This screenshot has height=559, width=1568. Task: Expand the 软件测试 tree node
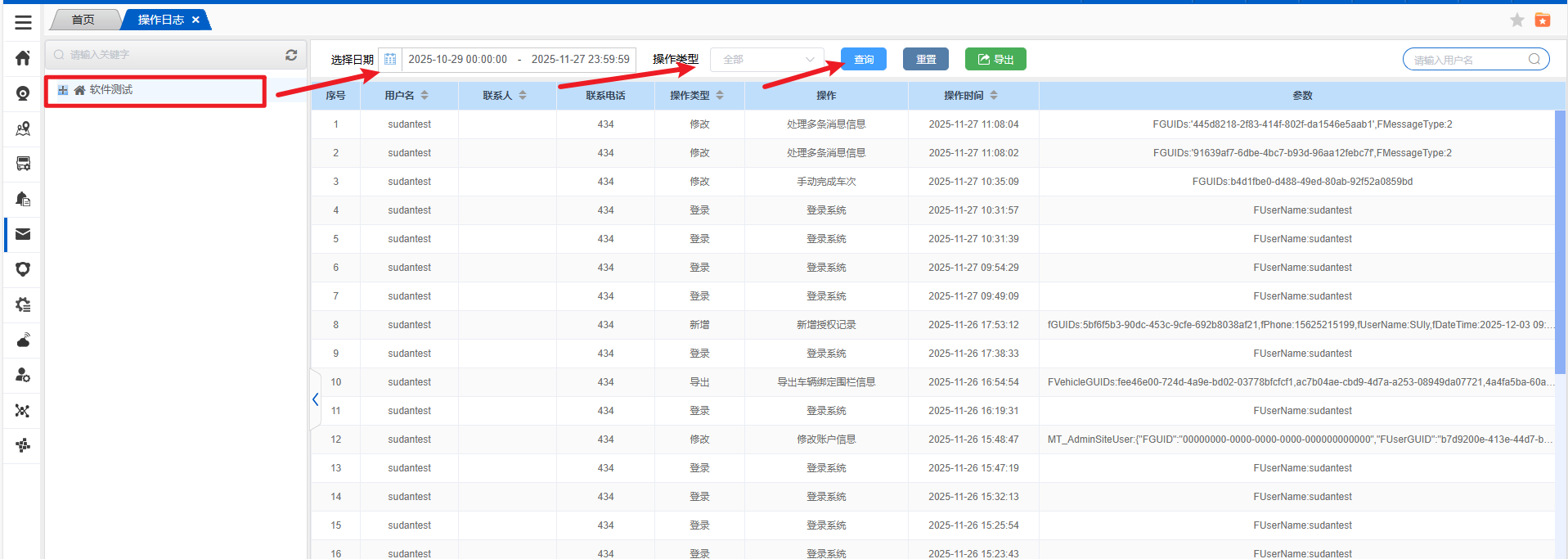(x=63, y=90)
